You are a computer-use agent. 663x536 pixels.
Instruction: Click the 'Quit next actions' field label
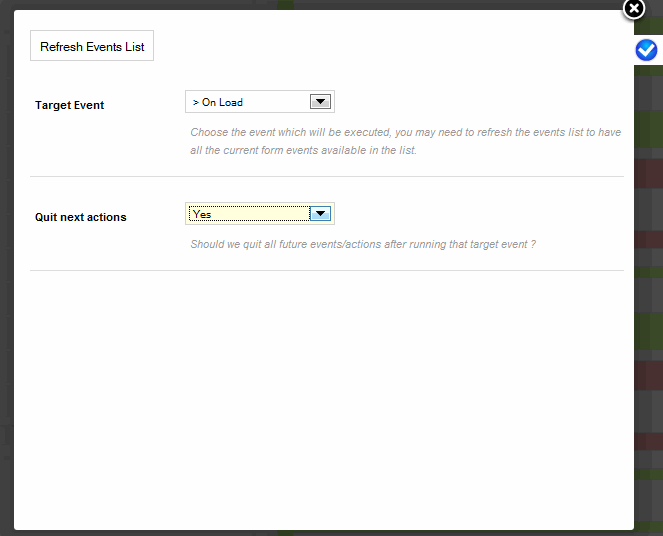coord(80,217)
